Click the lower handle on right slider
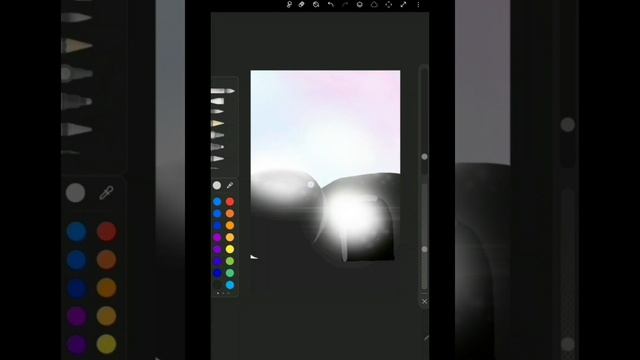The width and height of the screenshot is (640, 360). (424, 249)
